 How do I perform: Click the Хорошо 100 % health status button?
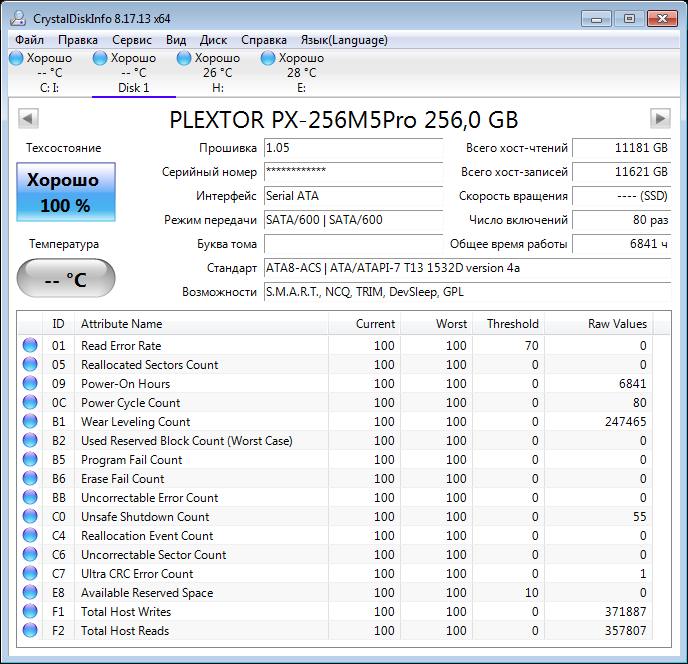pyautogui.click(x=66, y=192)
